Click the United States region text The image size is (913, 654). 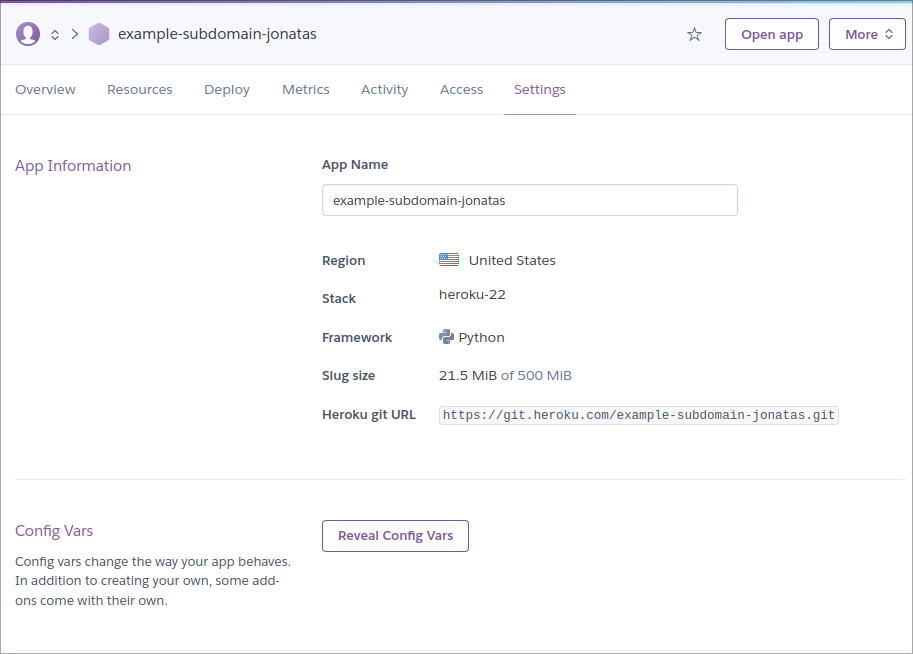point(512,260)
